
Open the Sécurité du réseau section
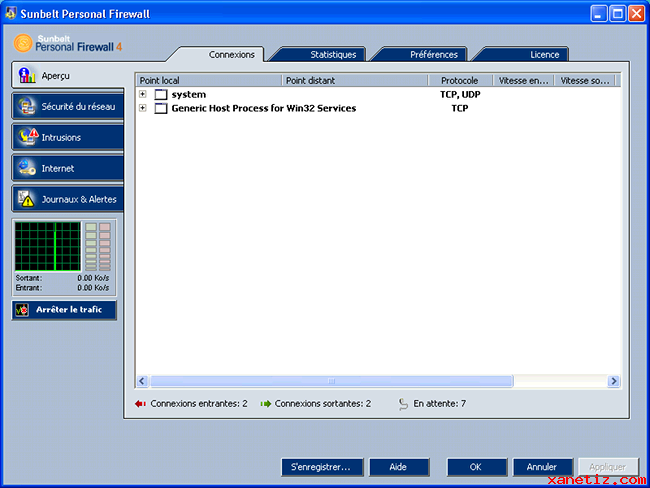[68, 107]
